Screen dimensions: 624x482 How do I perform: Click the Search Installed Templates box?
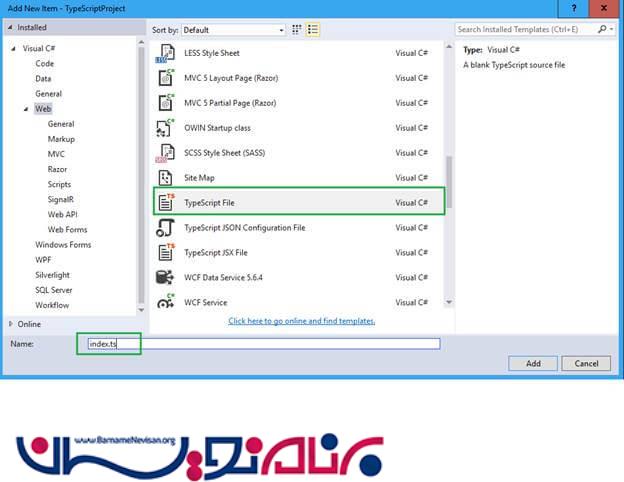click(530, 30)
